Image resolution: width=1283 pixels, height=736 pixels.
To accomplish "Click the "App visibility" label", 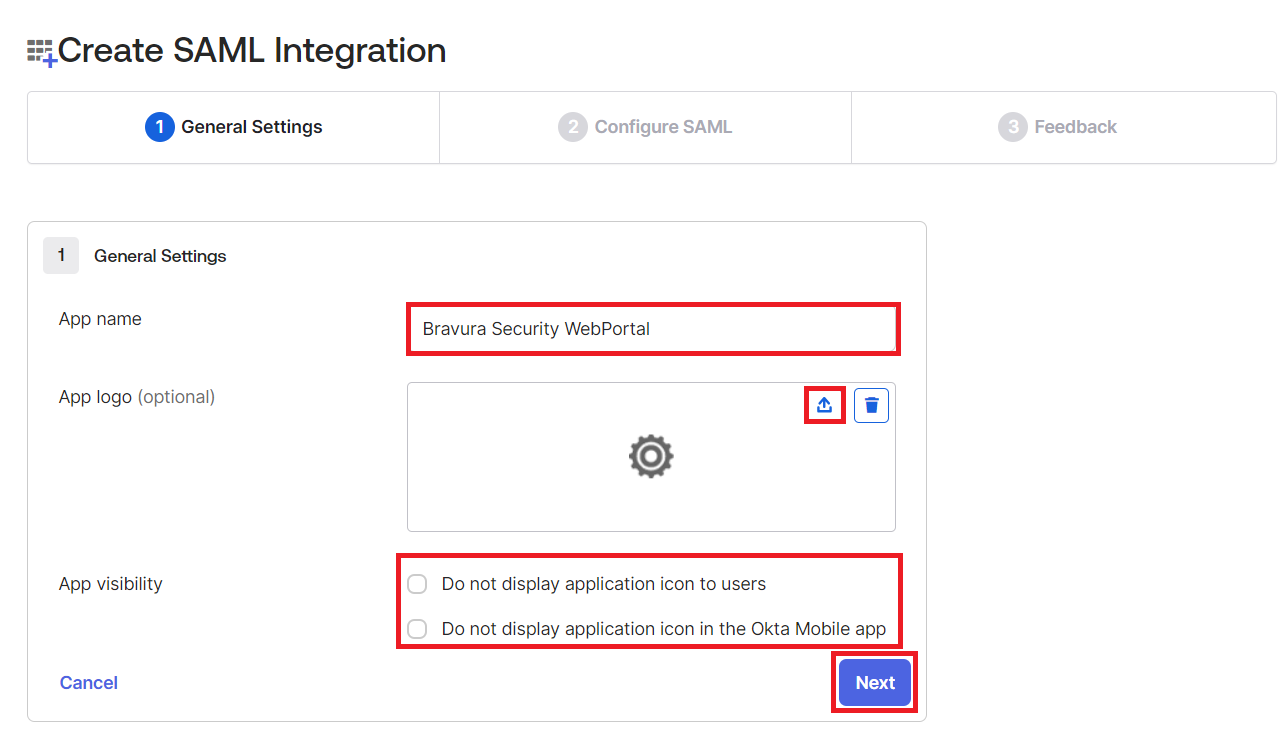I will point(111,584).
